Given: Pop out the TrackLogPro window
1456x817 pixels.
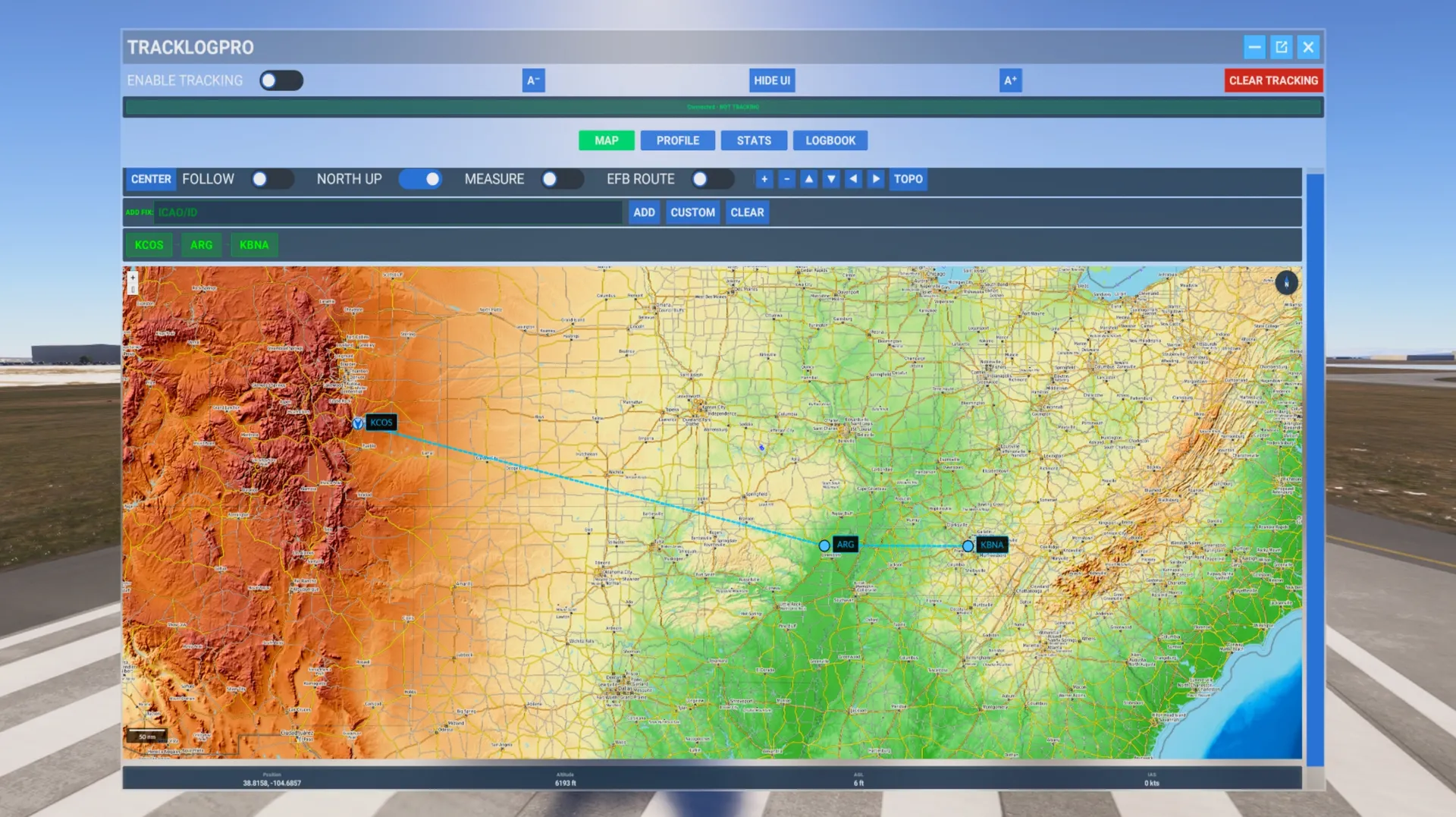Looking at the screenshot, I should tap(1282, 47).
